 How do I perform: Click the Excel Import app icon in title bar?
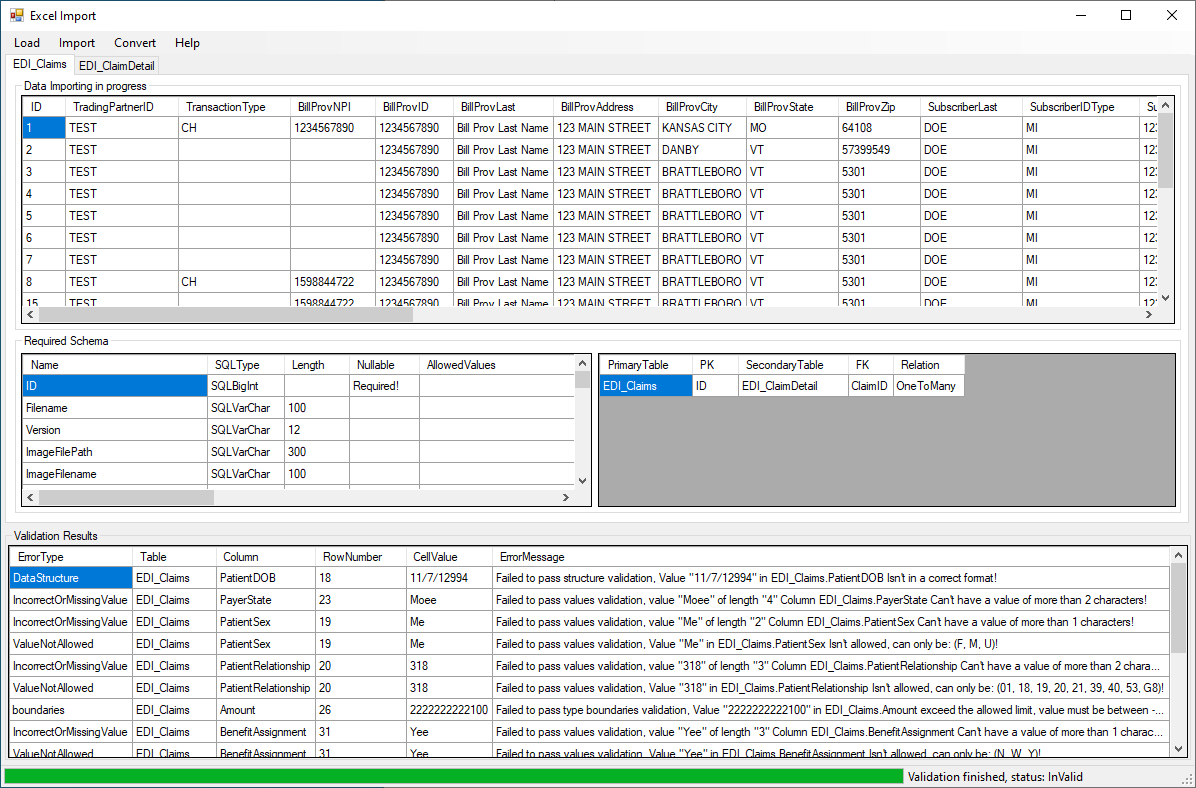click(x=17, y=15)
